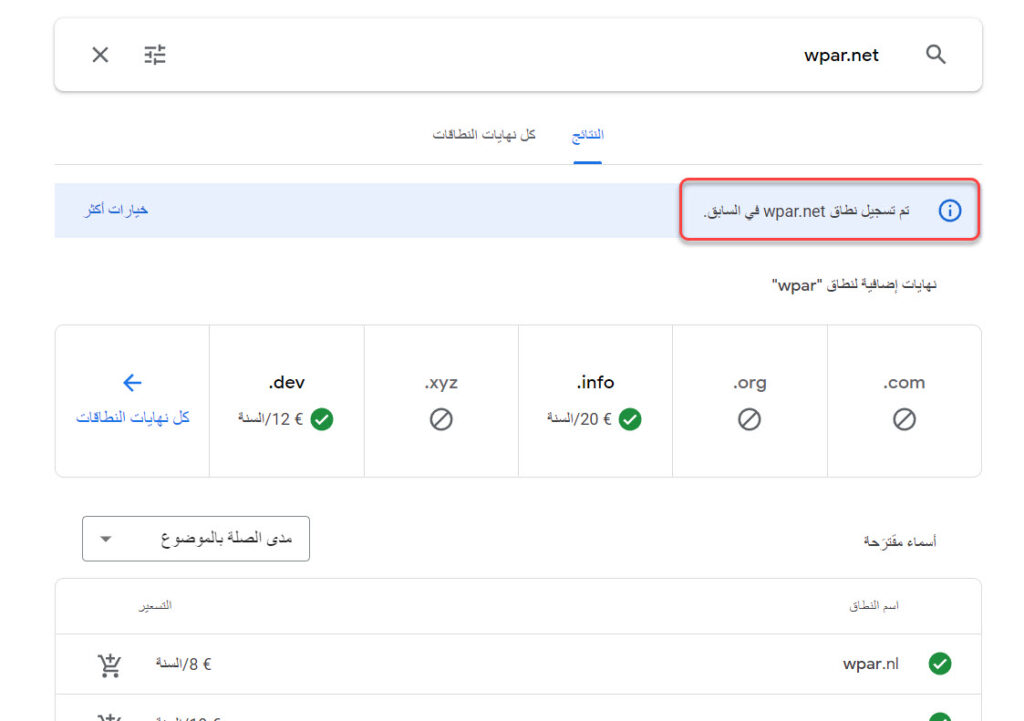Choose the .org domain ending card
The height and width of the screenshot is (721, 1024).
(750, 401)
